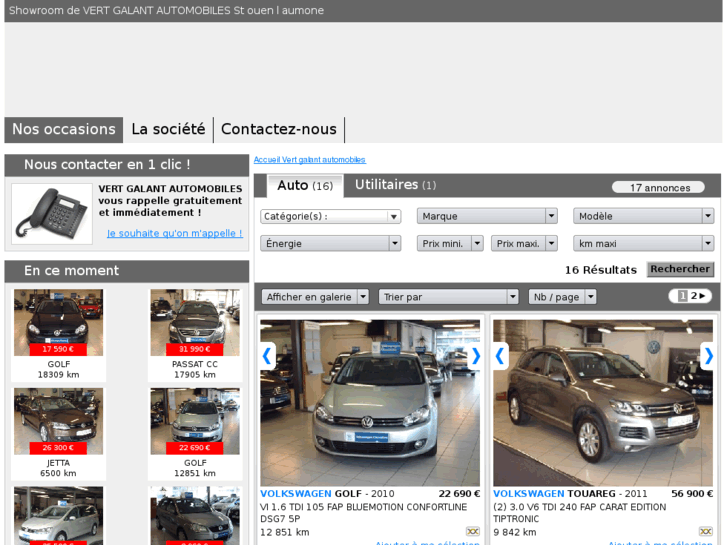Switch to the Utilitaires tab
Image resolution: width=727 pixels, height=545 pixels.
click(395, 185)
